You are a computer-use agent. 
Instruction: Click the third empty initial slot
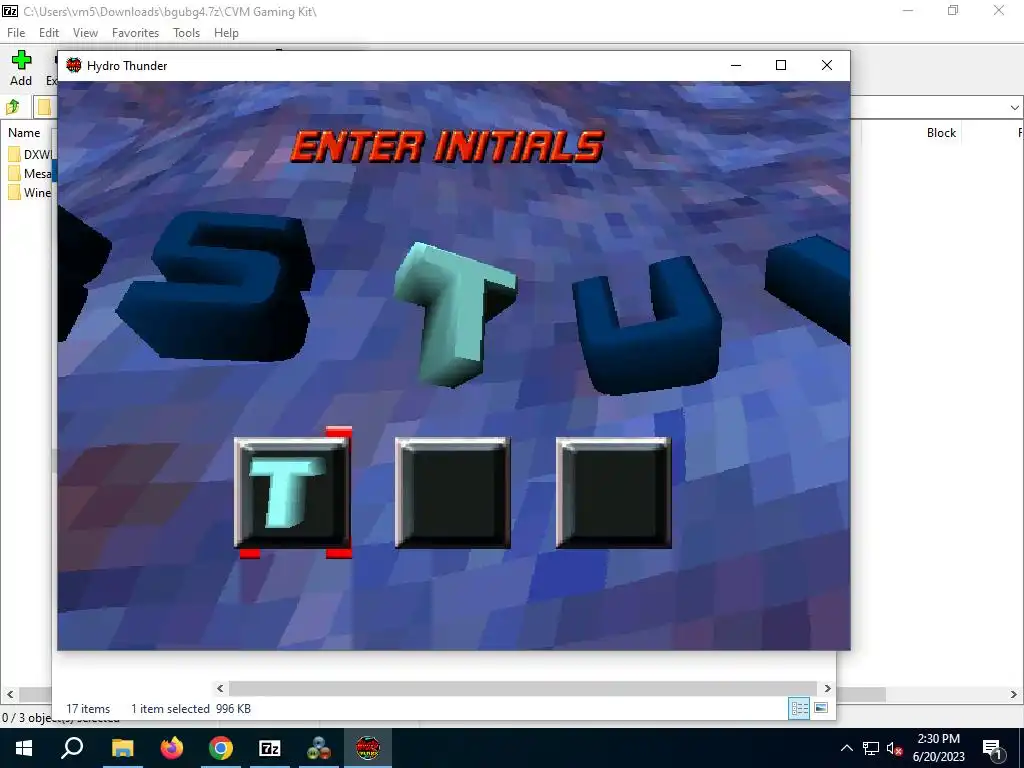613,492
